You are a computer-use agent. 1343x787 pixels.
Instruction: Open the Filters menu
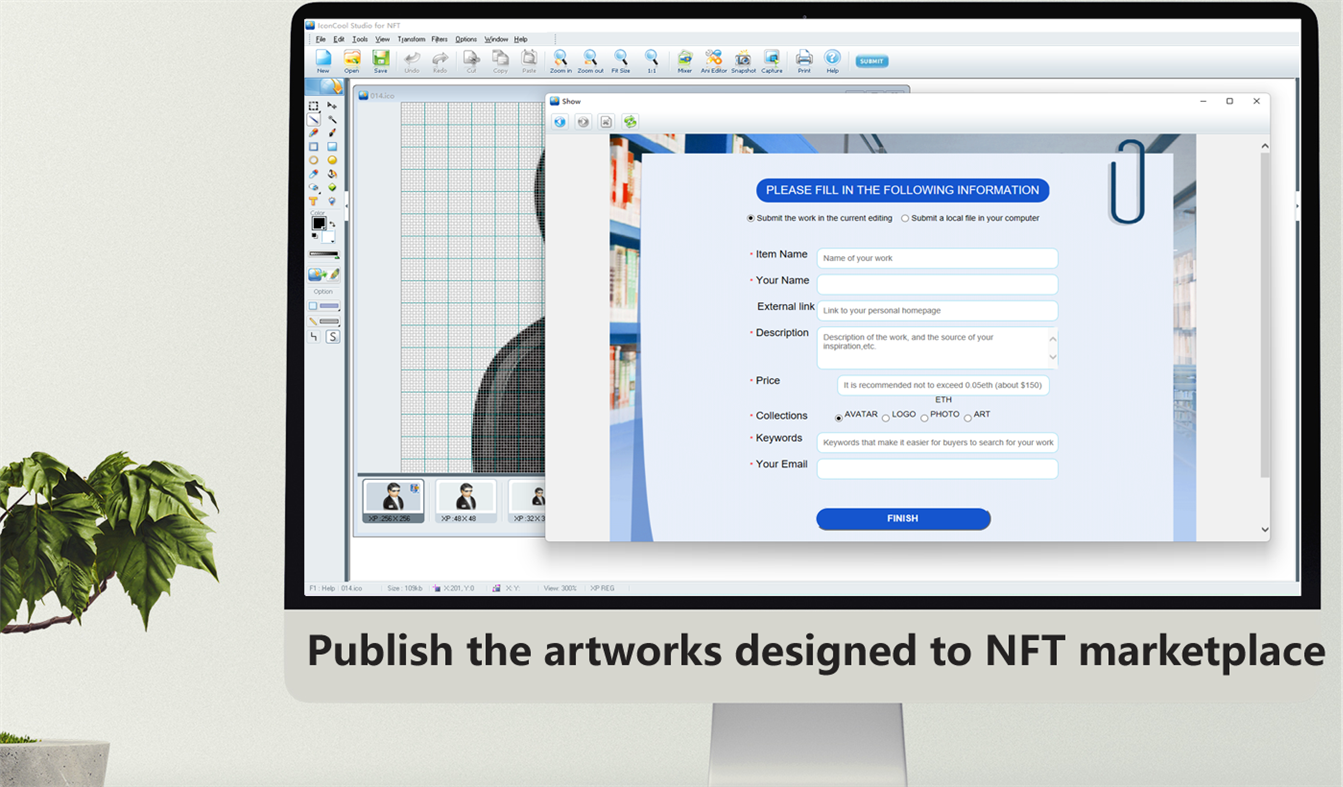tap(439, 39)
